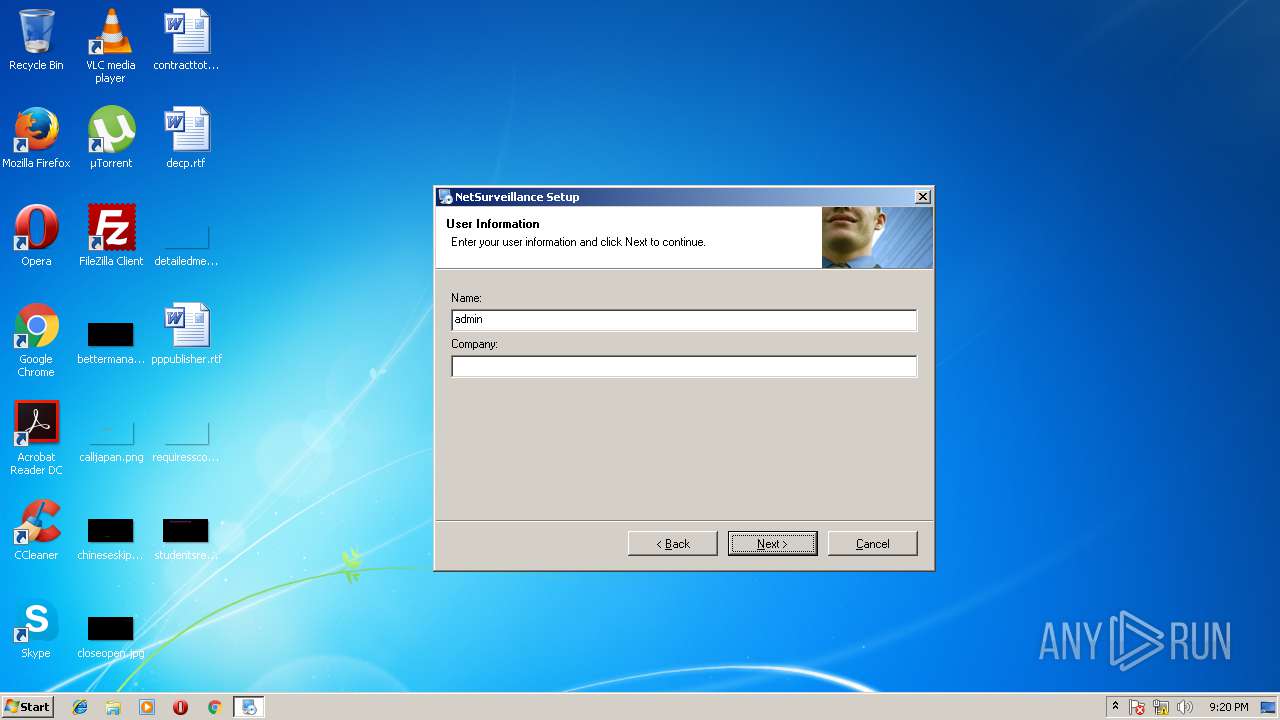Open the Windows Start menu
The height and width of the screenshot is (720, 1280).
[x=27, y=707]
